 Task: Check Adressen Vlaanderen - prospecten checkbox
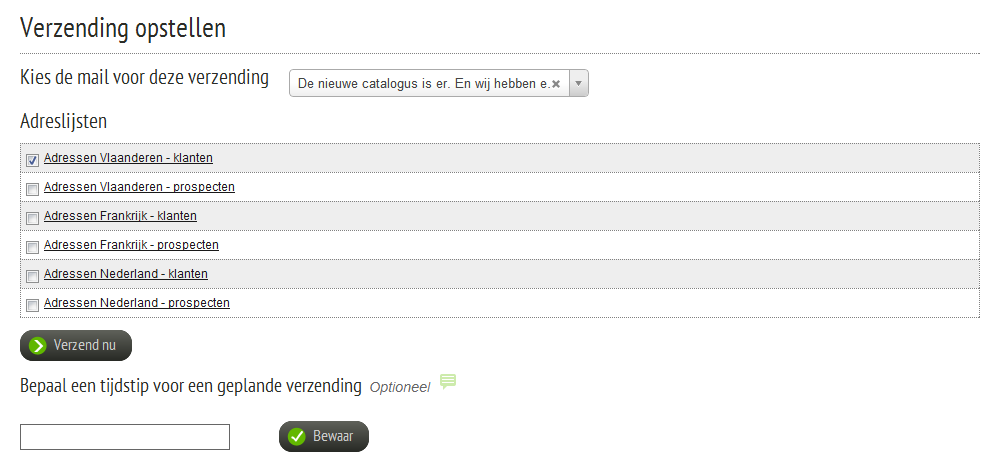point(32,189)
